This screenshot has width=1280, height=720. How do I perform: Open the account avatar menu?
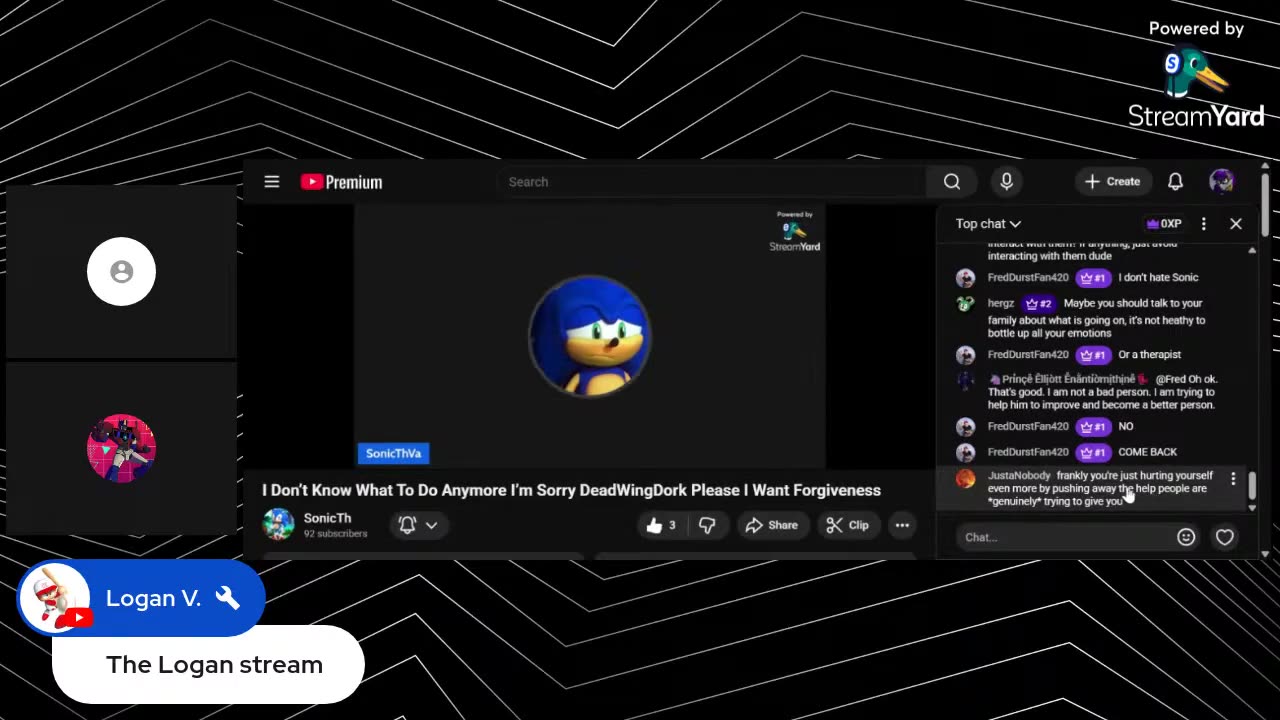[x=1222, y=182]
